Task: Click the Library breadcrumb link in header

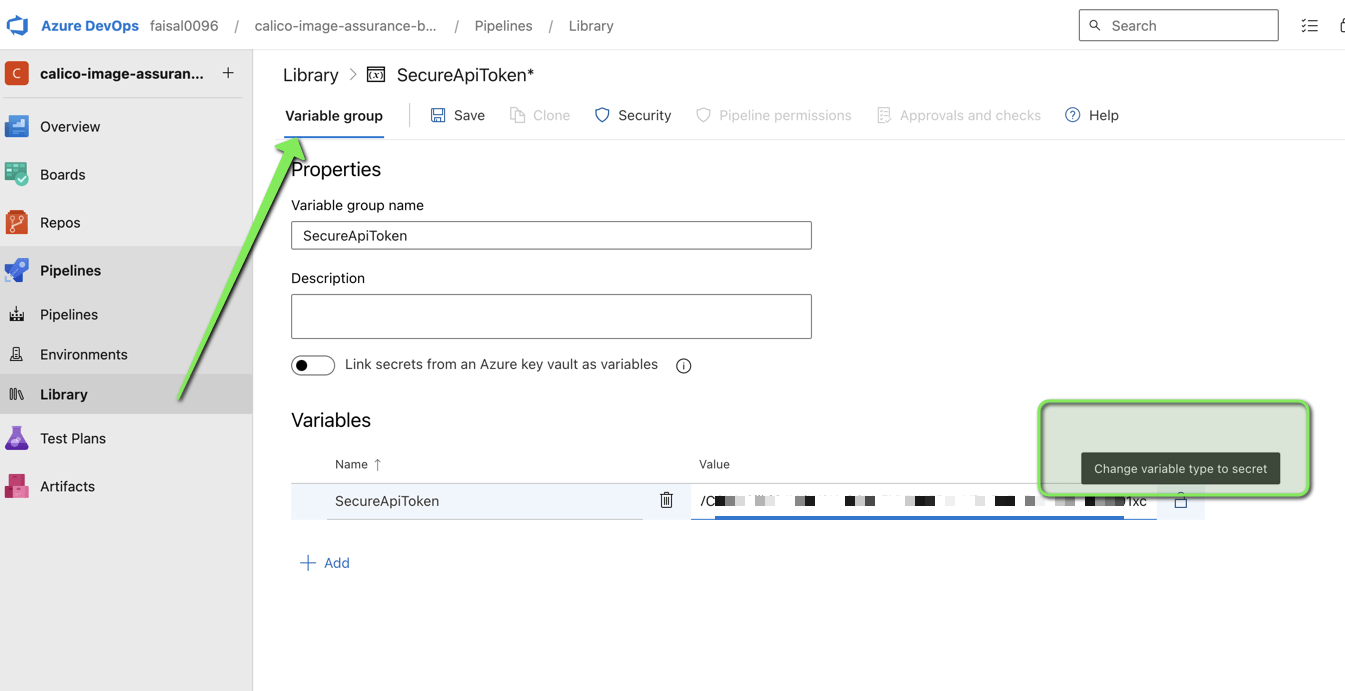Action: pyautogui.click(x=591, y=26)
